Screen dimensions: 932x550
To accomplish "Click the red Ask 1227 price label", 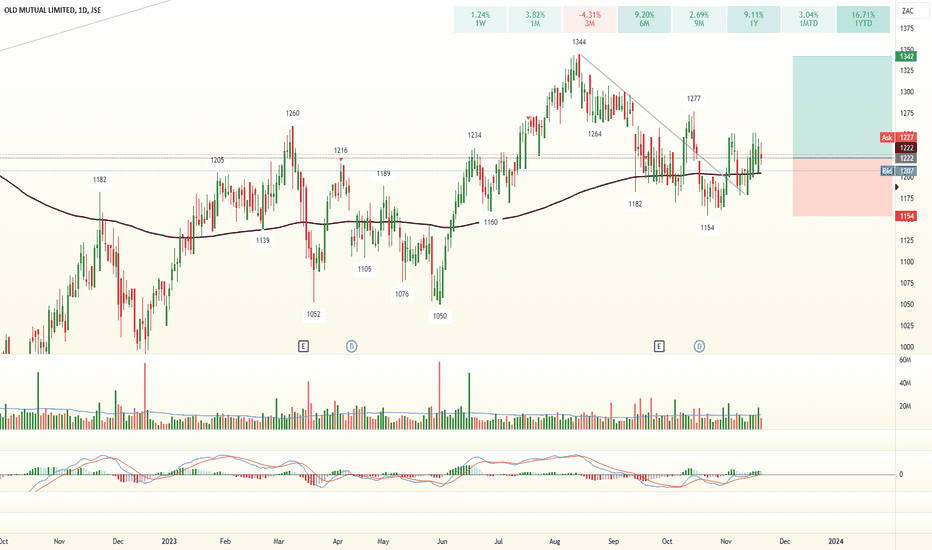I will point(898,137).
